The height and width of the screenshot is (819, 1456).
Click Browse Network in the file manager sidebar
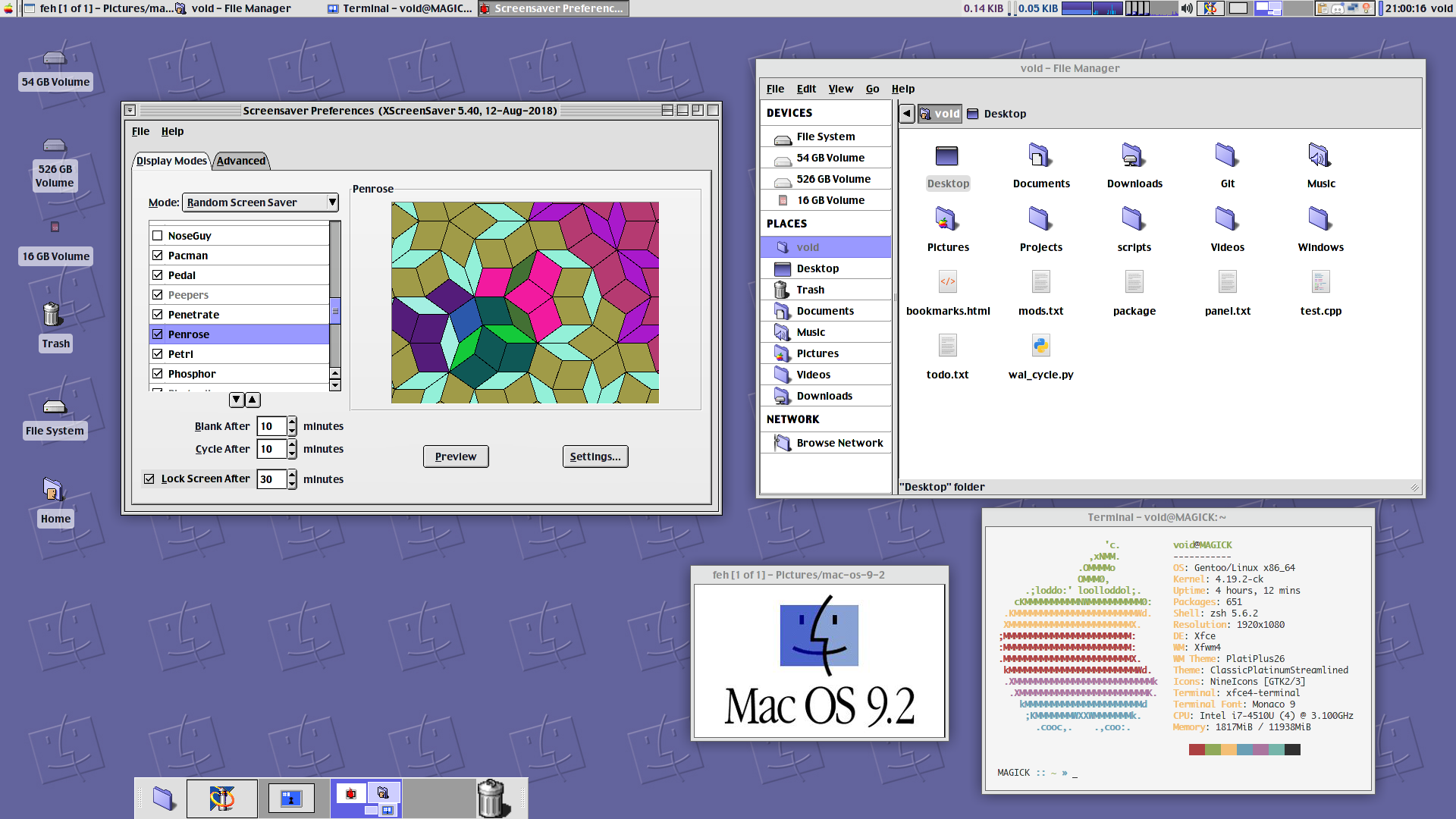pyautogui.click(x=839, y=443)
